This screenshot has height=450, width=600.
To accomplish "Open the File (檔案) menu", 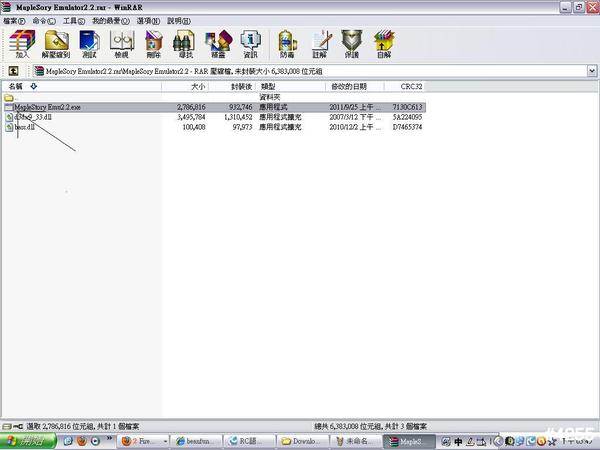I will tap(13, 20).
